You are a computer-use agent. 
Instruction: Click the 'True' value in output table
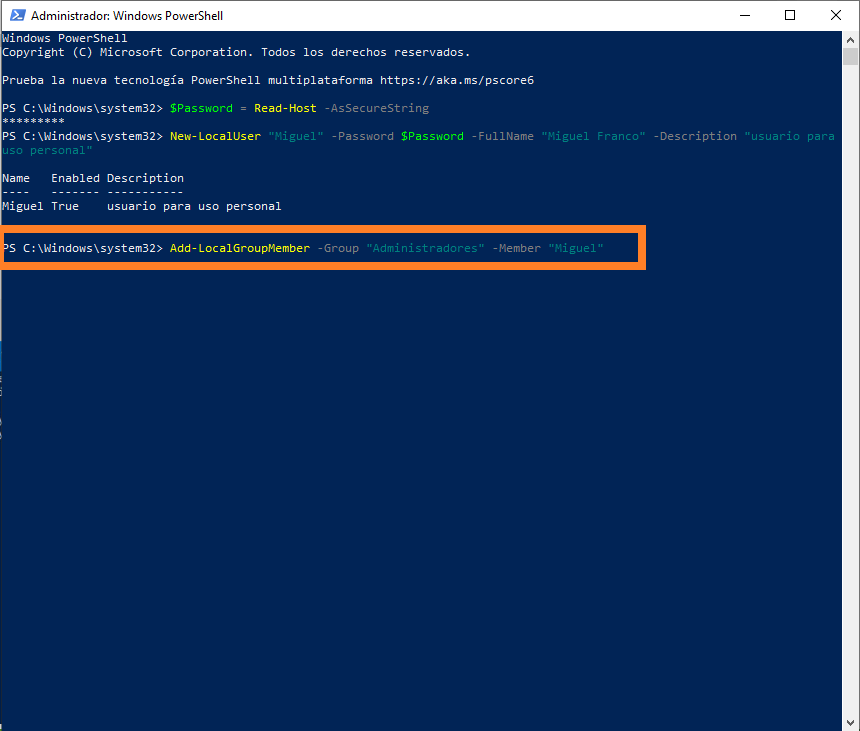[65, 206]
